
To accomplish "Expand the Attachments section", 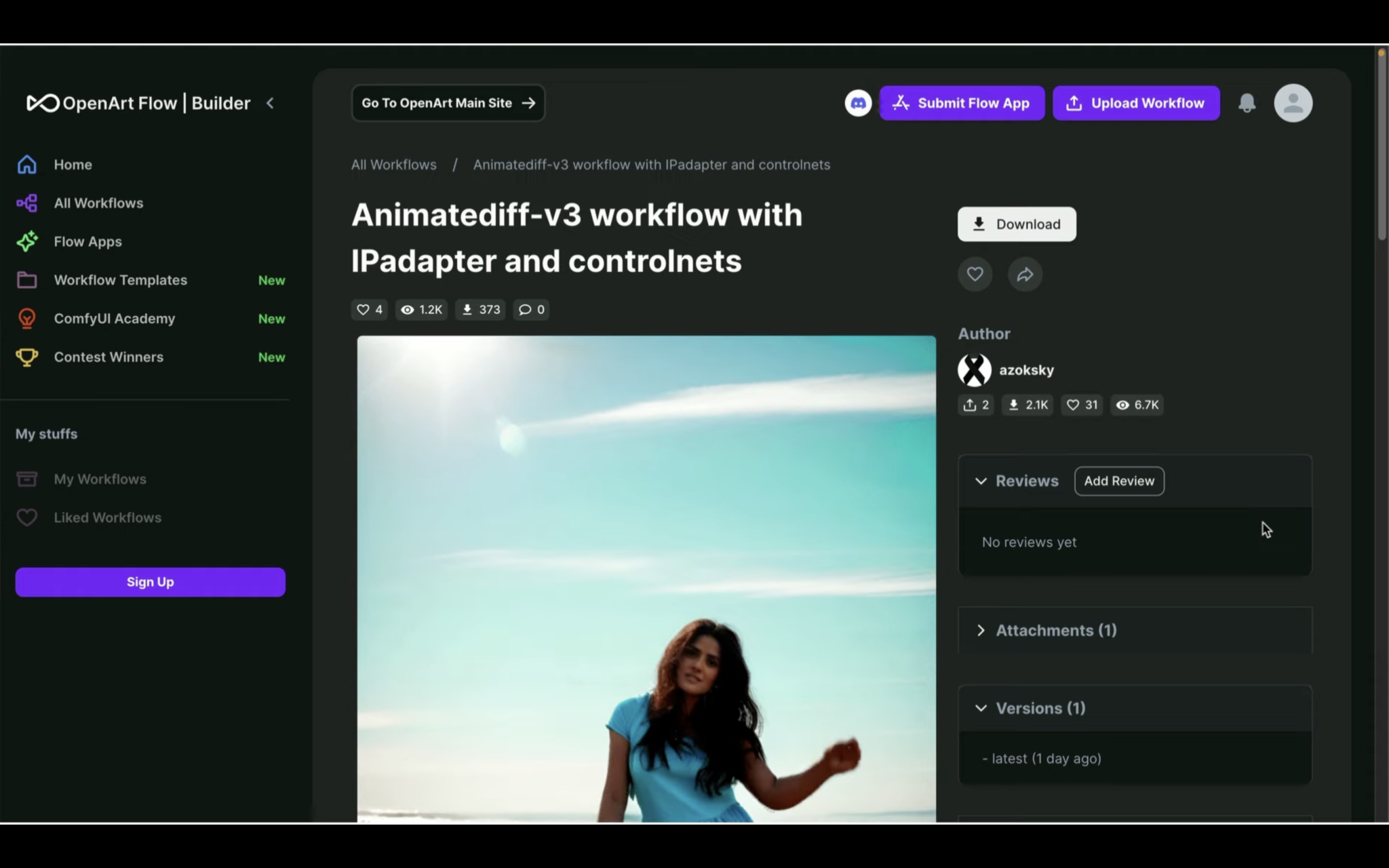I will point(980,630).
